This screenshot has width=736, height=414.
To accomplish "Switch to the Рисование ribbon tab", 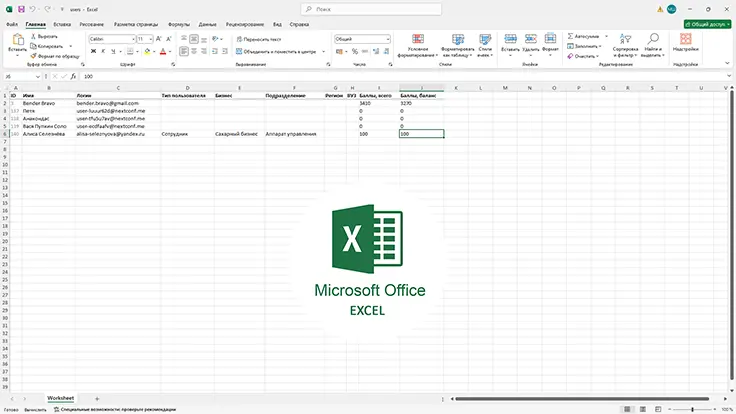I will tap(92, 24).
